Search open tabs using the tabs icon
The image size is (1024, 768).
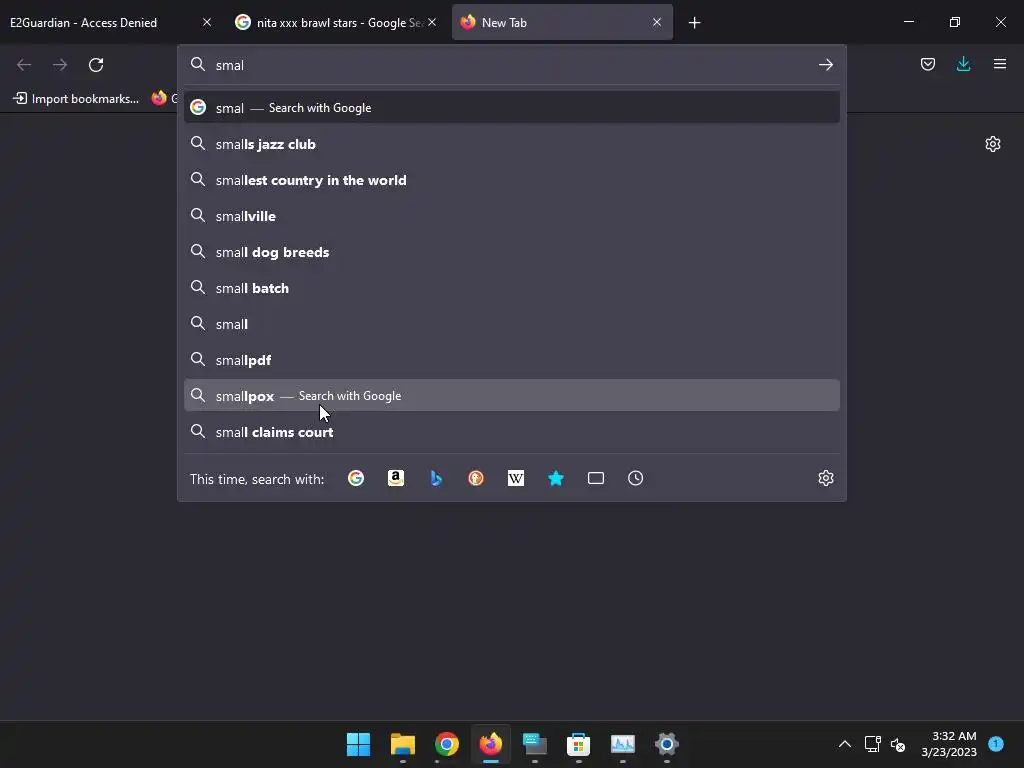[x=596, y=478]
